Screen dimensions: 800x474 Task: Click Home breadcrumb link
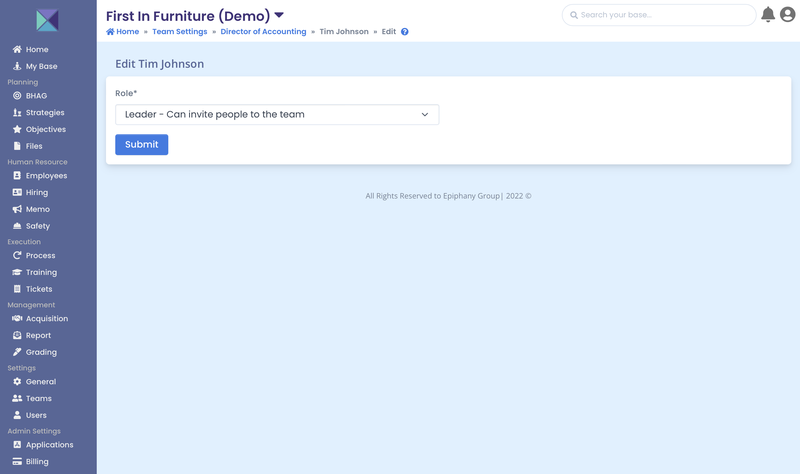pyautogui.click(x=122, y=32)
